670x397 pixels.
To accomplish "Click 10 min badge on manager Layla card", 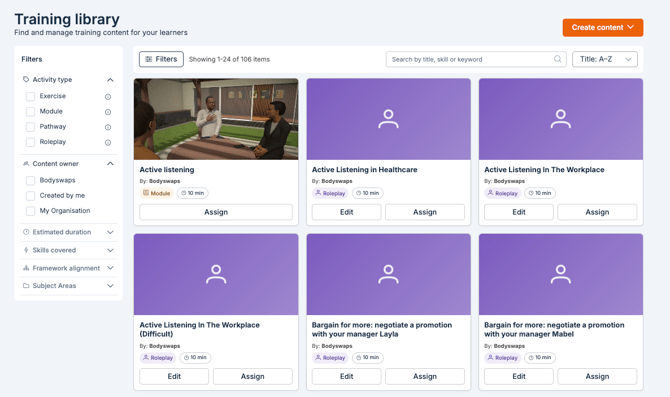I will tap(367, 358).
